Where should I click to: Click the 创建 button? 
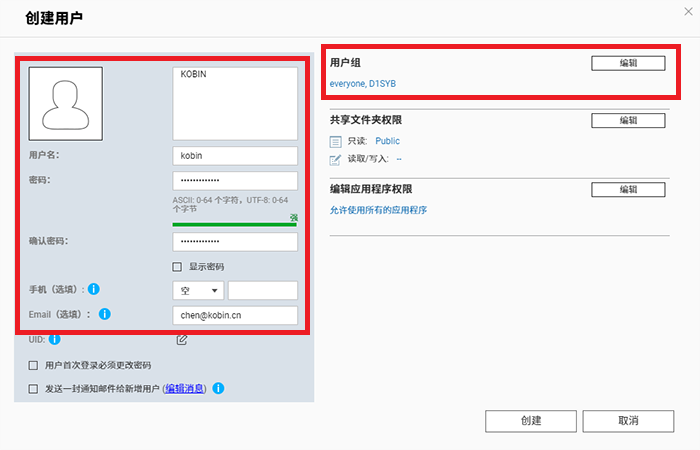click(531, 421)
